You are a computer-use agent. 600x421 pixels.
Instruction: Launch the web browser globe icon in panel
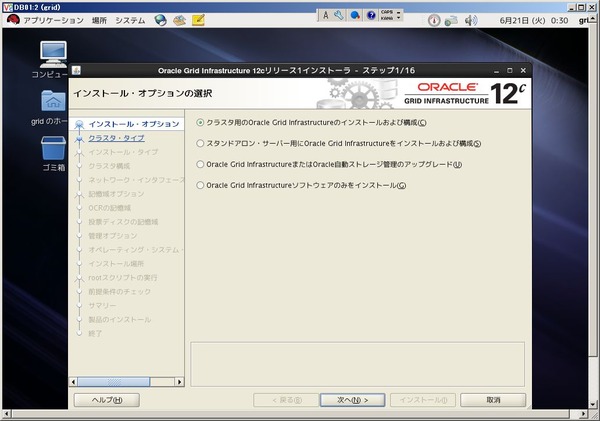(161, 20)
